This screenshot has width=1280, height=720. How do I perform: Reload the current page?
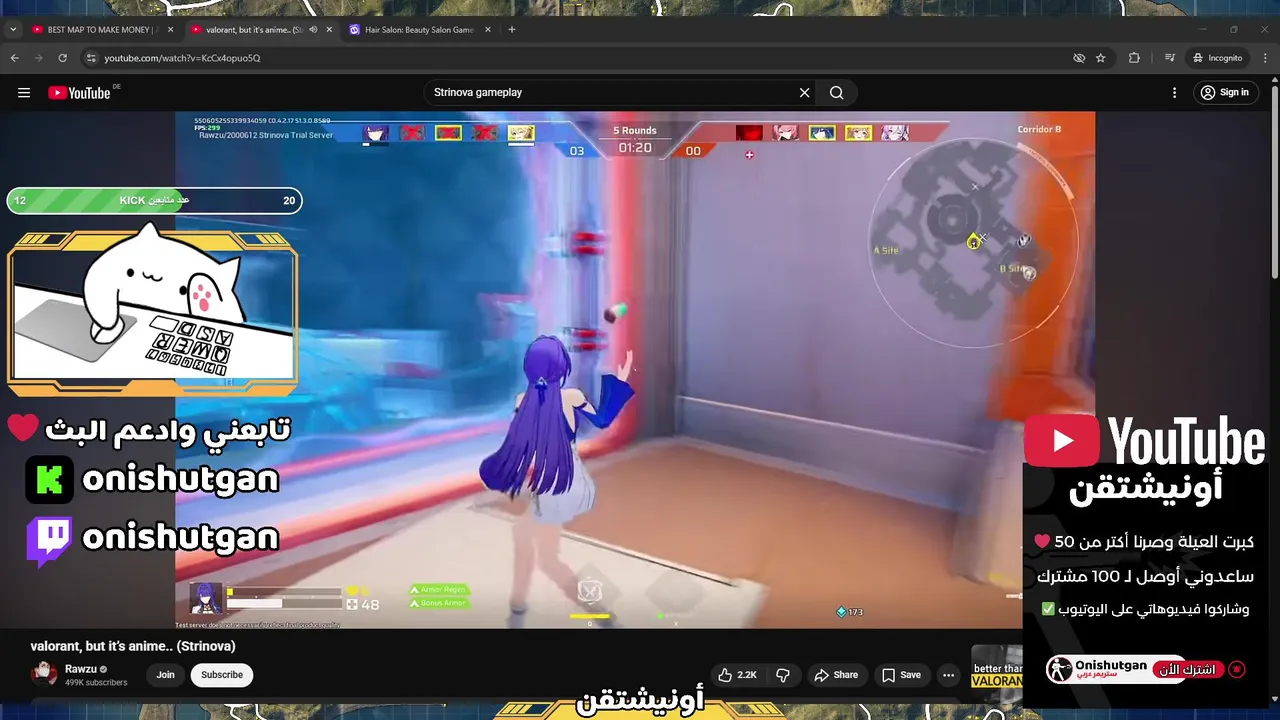coord(63,58)
